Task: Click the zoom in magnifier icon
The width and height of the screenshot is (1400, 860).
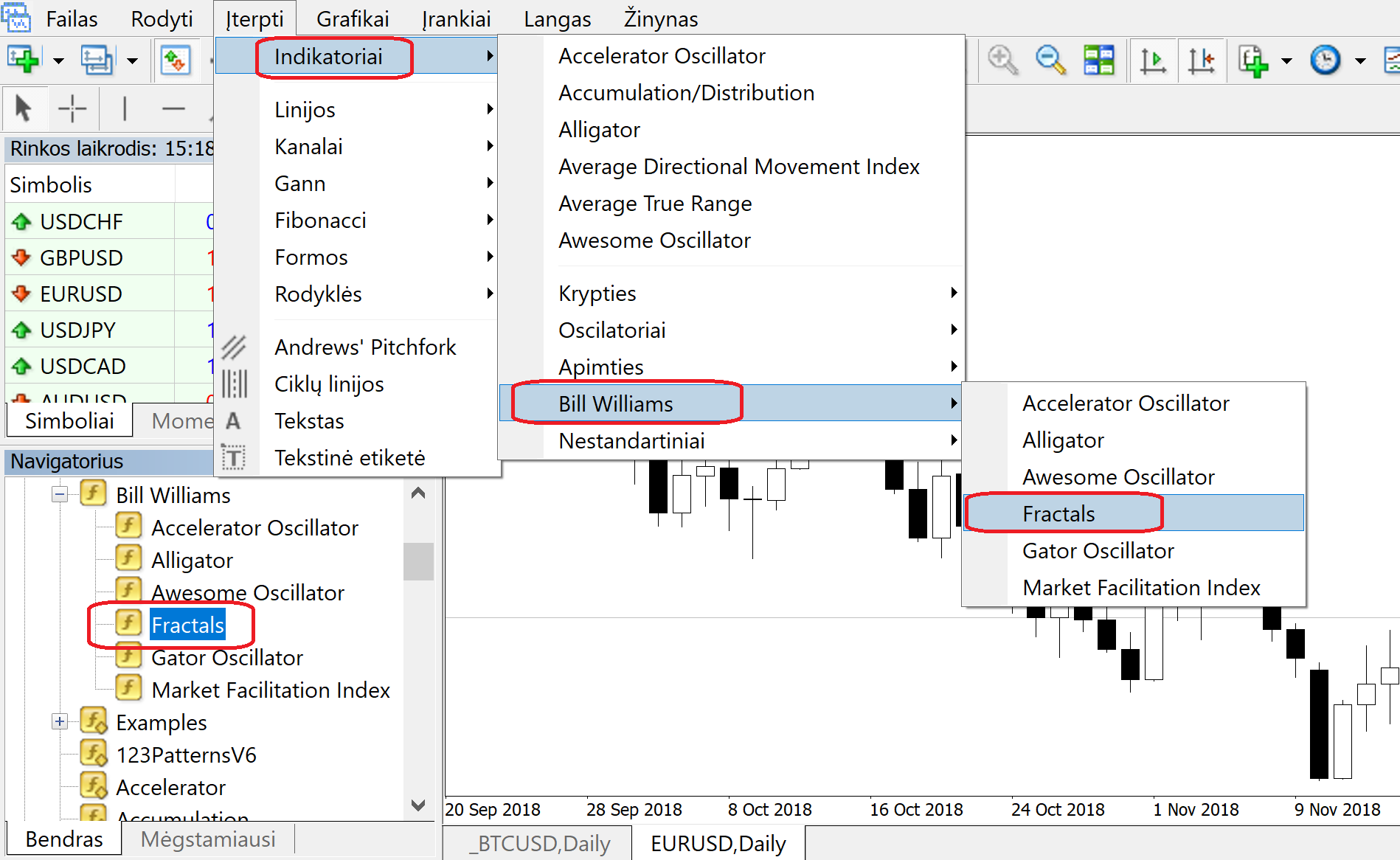Action: pos(1002,60)
